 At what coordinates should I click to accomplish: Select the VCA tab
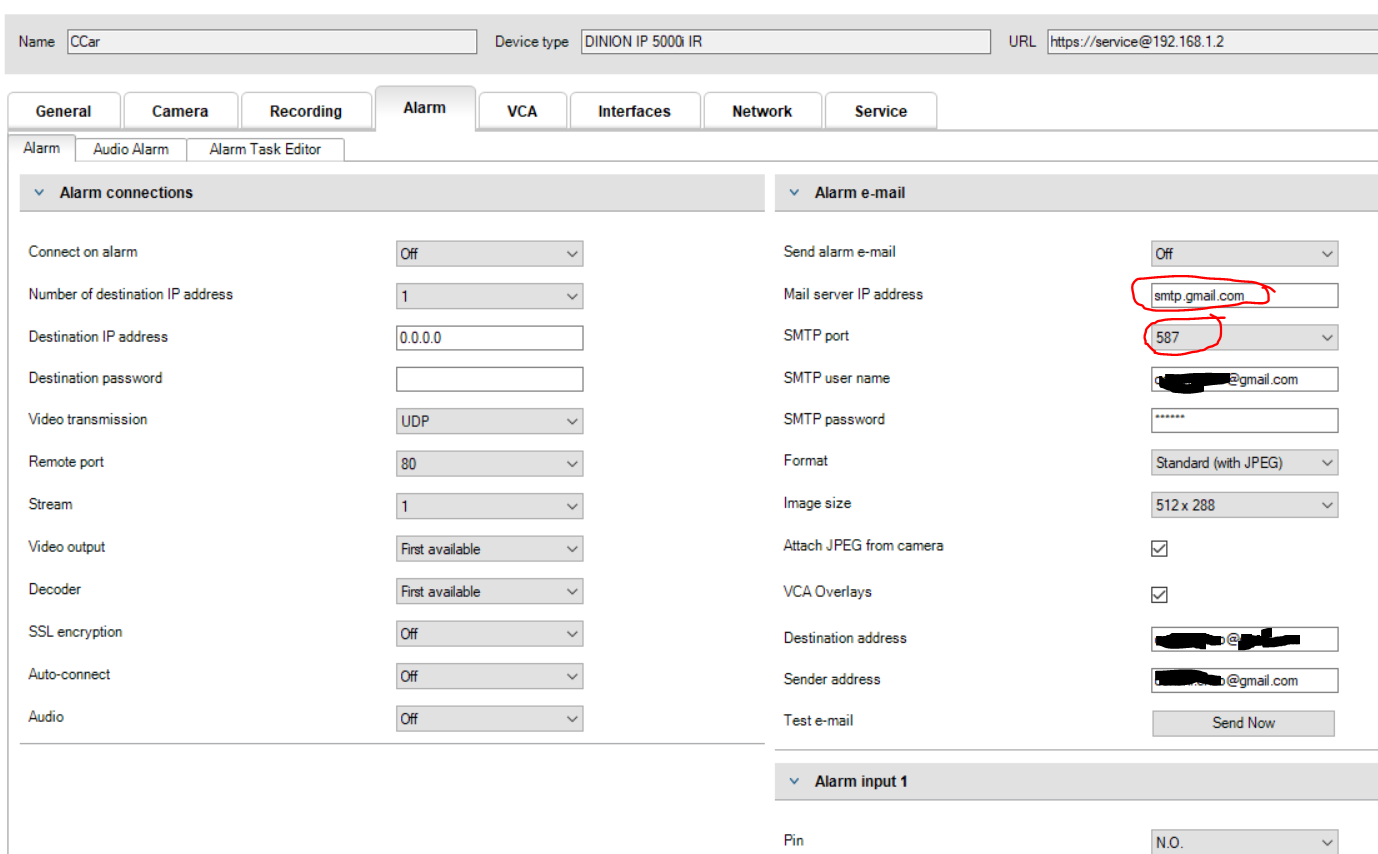point(522,111)
